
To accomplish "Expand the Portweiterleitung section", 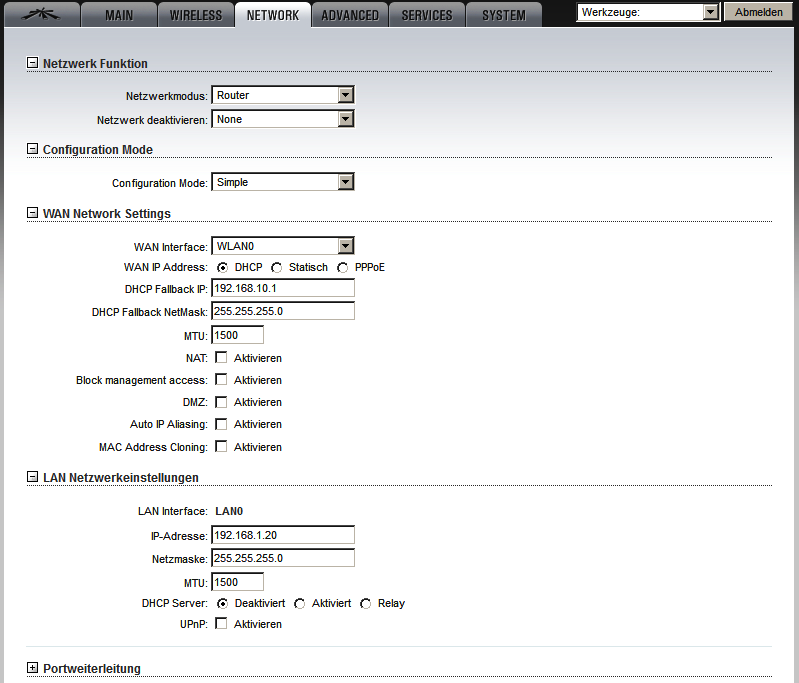I will 32,668.
